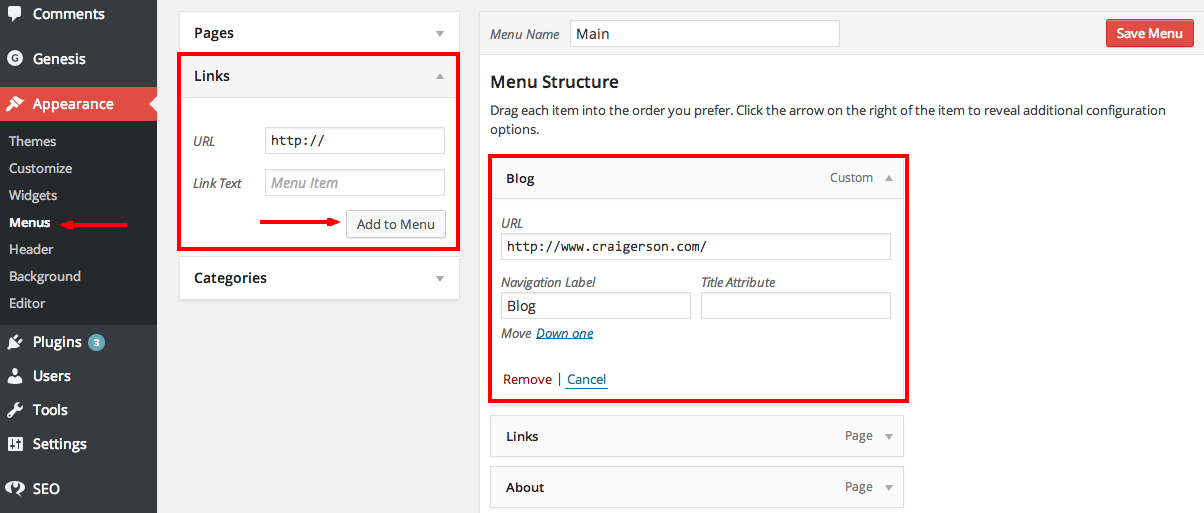Click the Genesis G icon

[x=15, y=59]
